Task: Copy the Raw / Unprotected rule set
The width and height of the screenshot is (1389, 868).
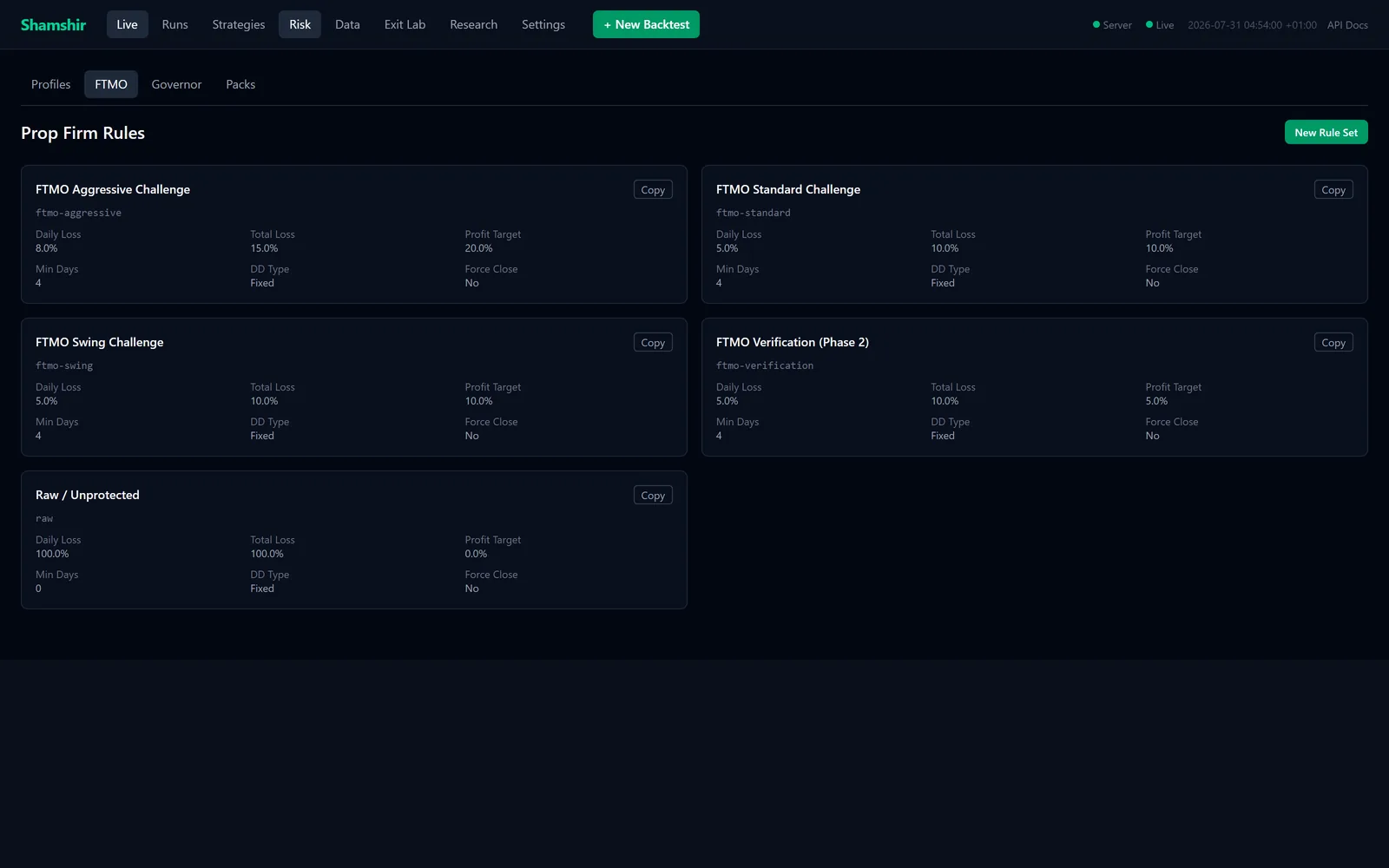Action: tap(653, 496)
